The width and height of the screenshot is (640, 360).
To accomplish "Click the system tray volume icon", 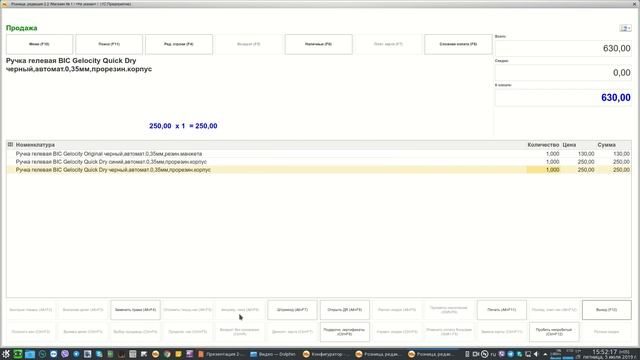I will tap(536, 354).
